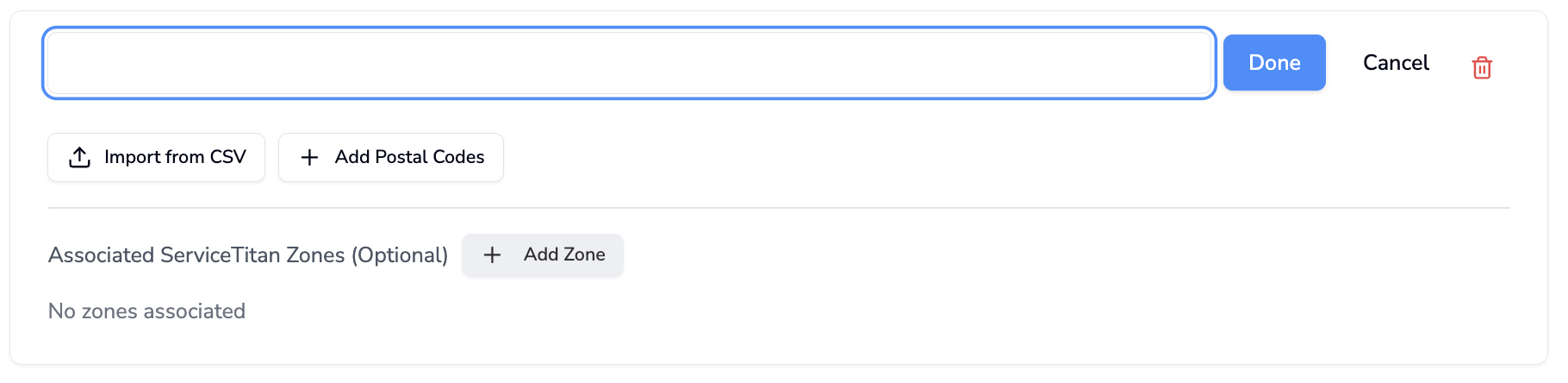The image size is (1568, 383).
Task: Select the plus glyph in the Postal Codes button
Action: [309, 157]
